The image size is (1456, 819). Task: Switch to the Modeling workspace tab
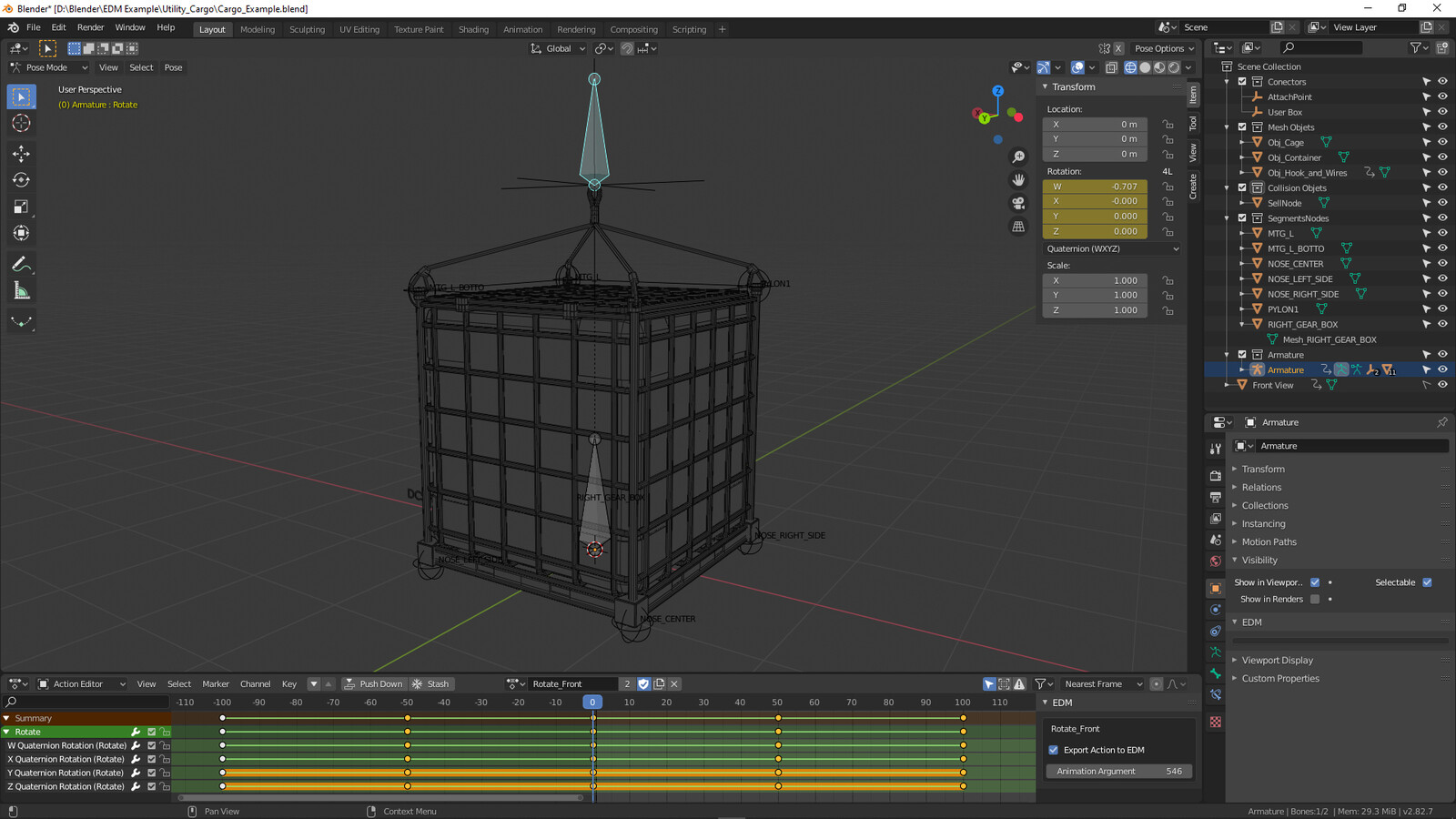click(x=258, y=29)
